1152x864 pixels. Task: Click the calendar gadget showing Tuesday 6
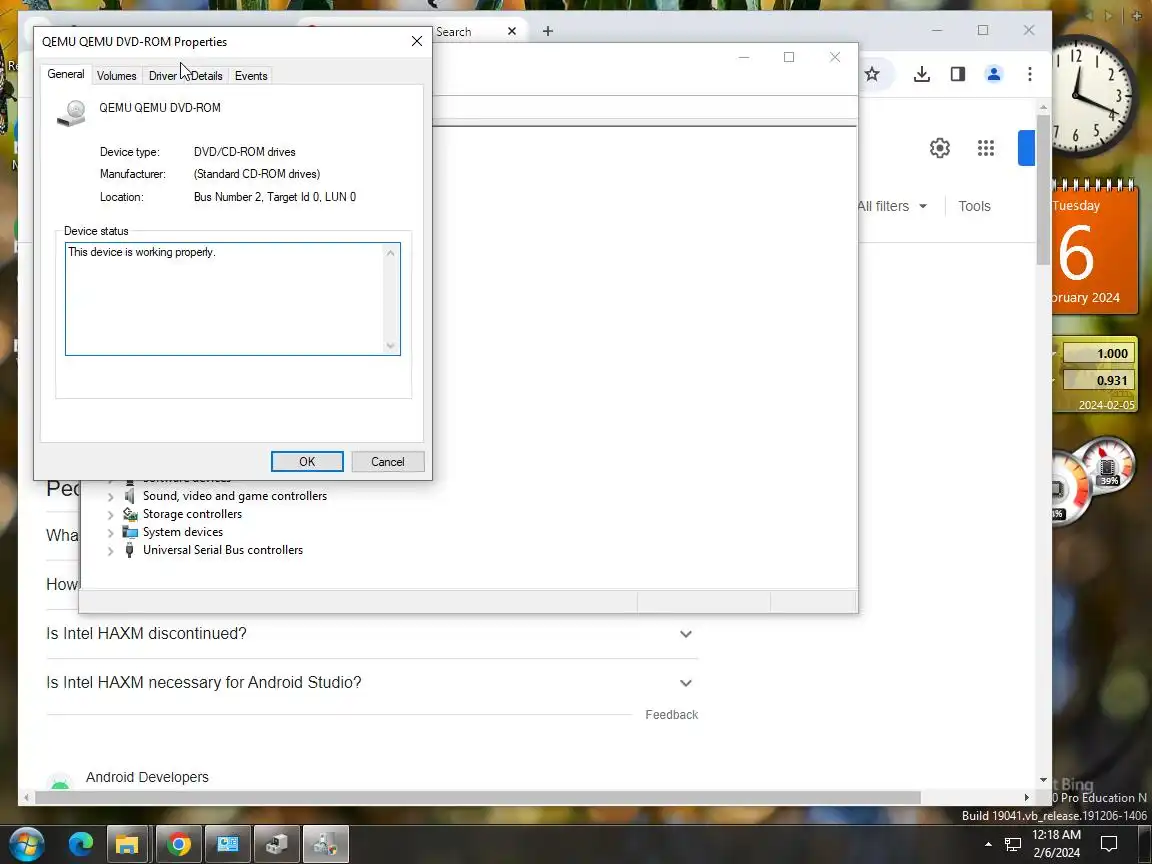tap(1095, 250)
